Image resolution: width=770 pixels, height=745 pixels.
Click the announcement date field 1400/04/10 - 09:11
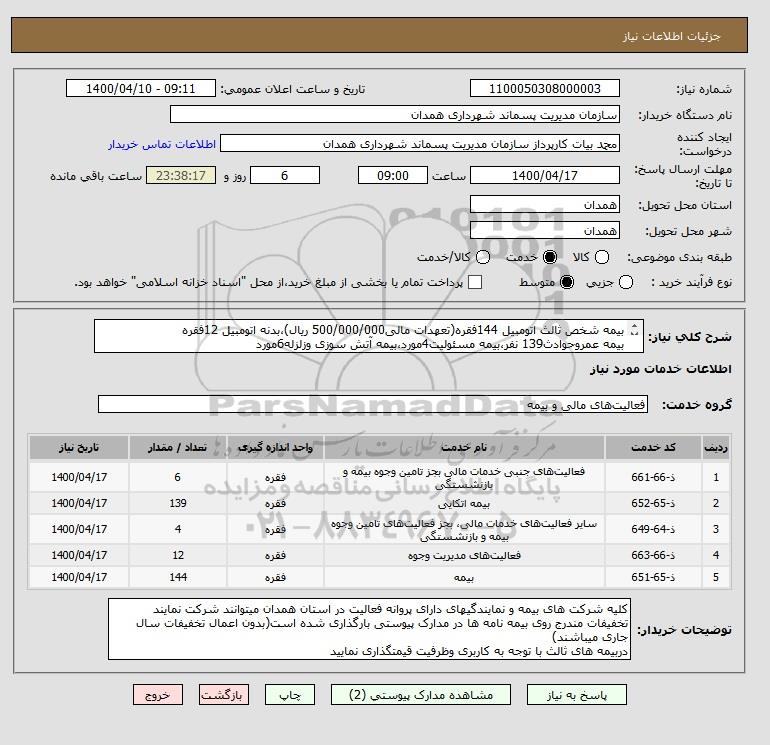point(140,88)
